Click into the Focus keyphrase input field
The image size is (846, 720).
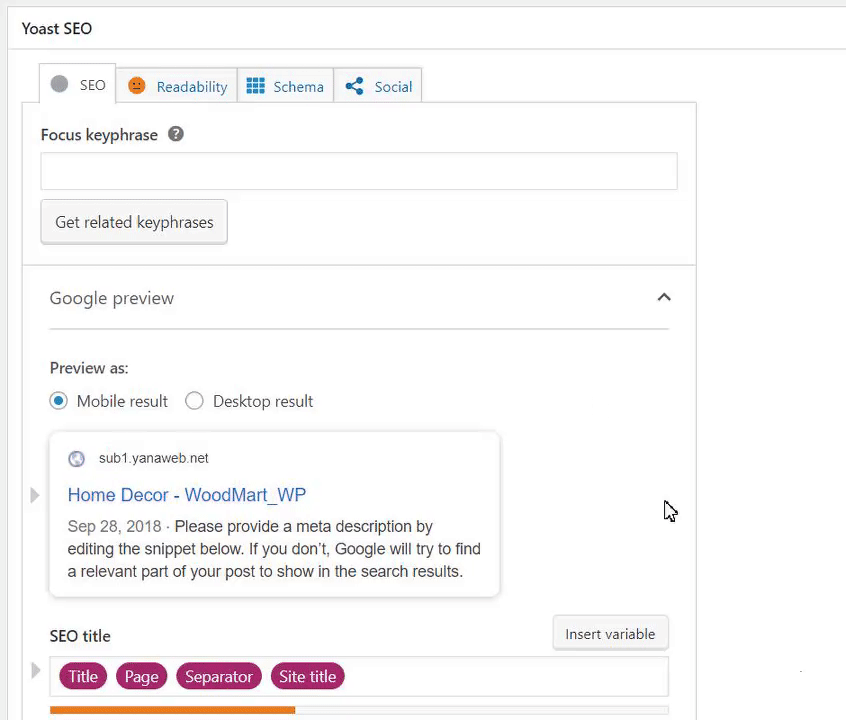tap(359, 171)
